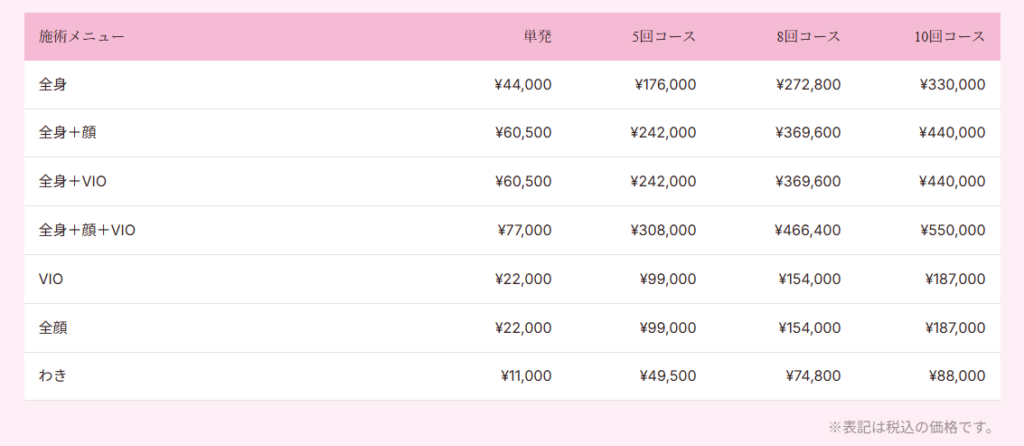The width and height of the screenshot is (1024, 446).
Task: Click the 単発 column header
Action: pyautogui.click(x=537, y=37)
